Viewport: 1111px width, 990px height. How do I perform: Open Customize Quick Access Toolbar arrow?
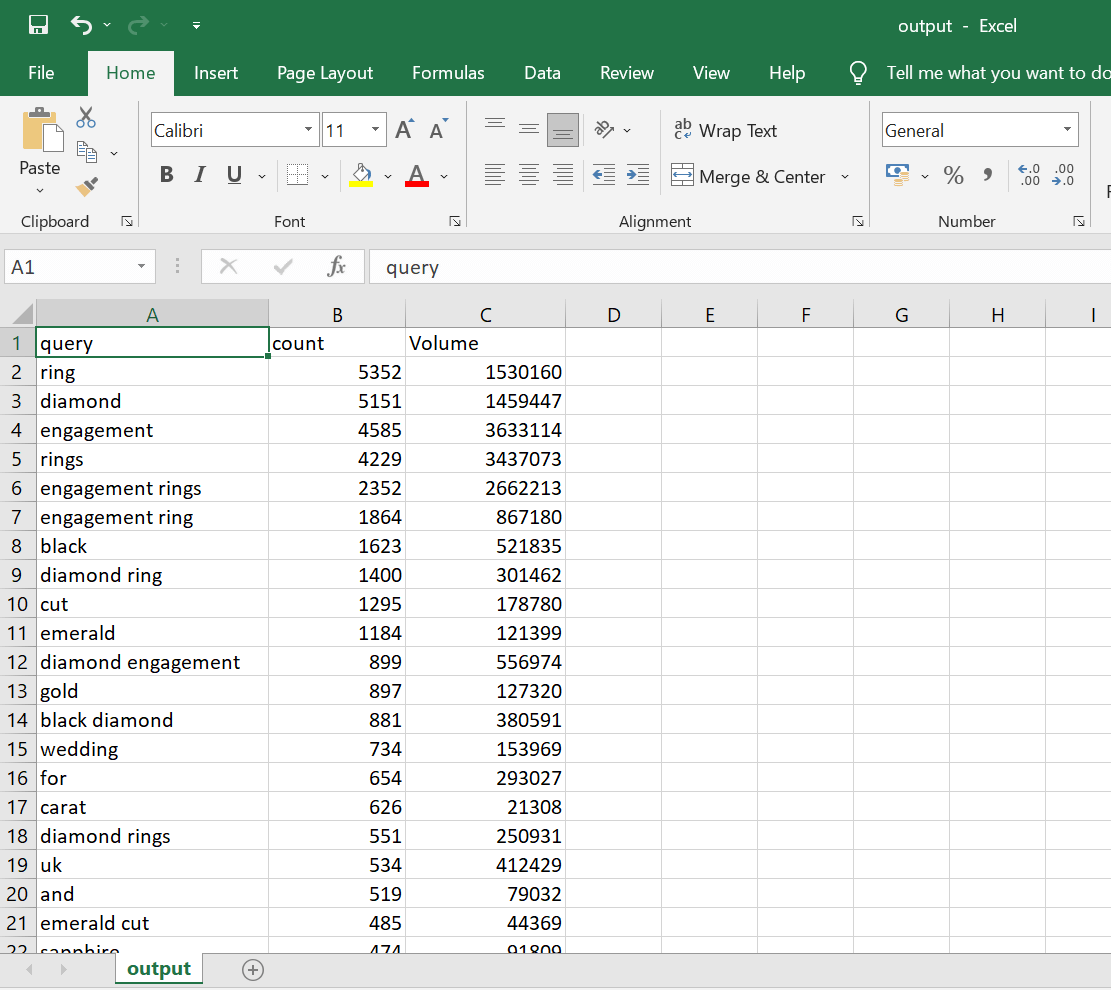pyautogui.click(x=196, y=26)
